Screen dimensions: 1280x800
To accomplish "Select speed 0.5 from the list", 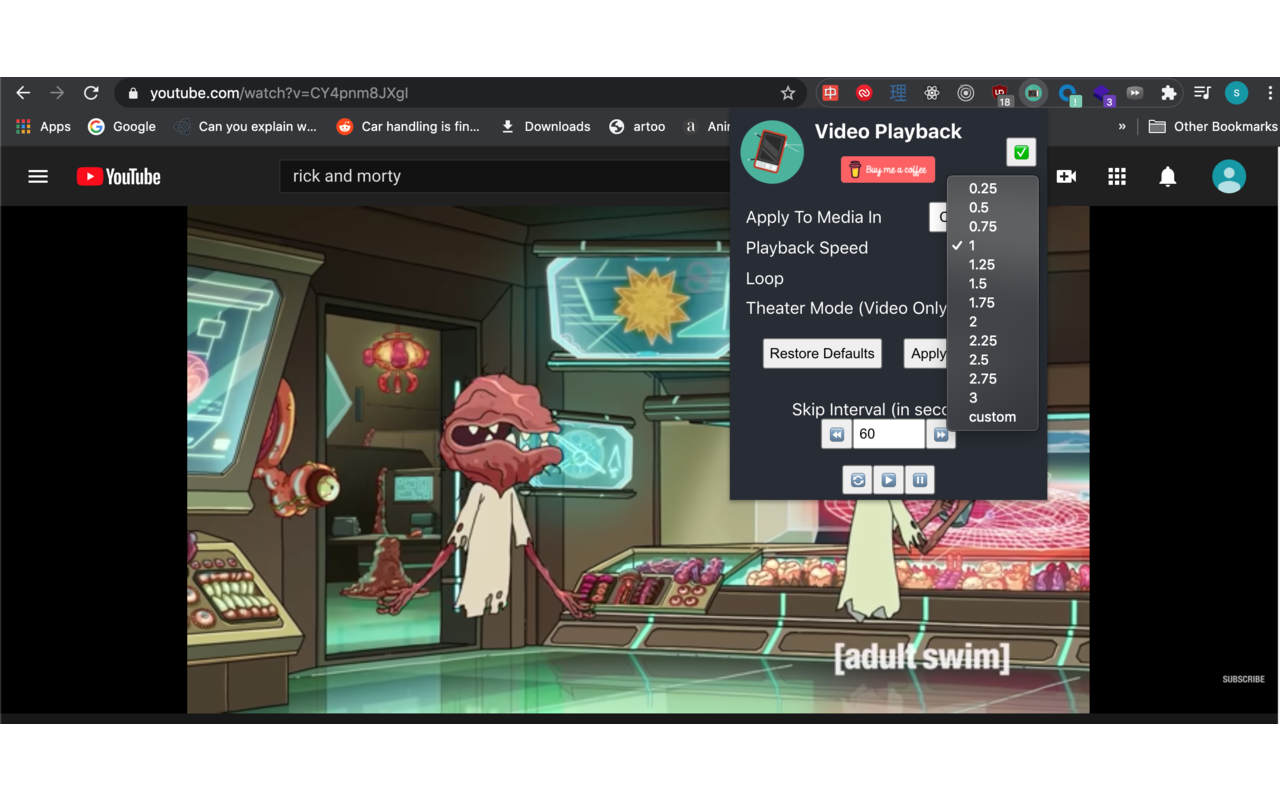I will point(992,208).
